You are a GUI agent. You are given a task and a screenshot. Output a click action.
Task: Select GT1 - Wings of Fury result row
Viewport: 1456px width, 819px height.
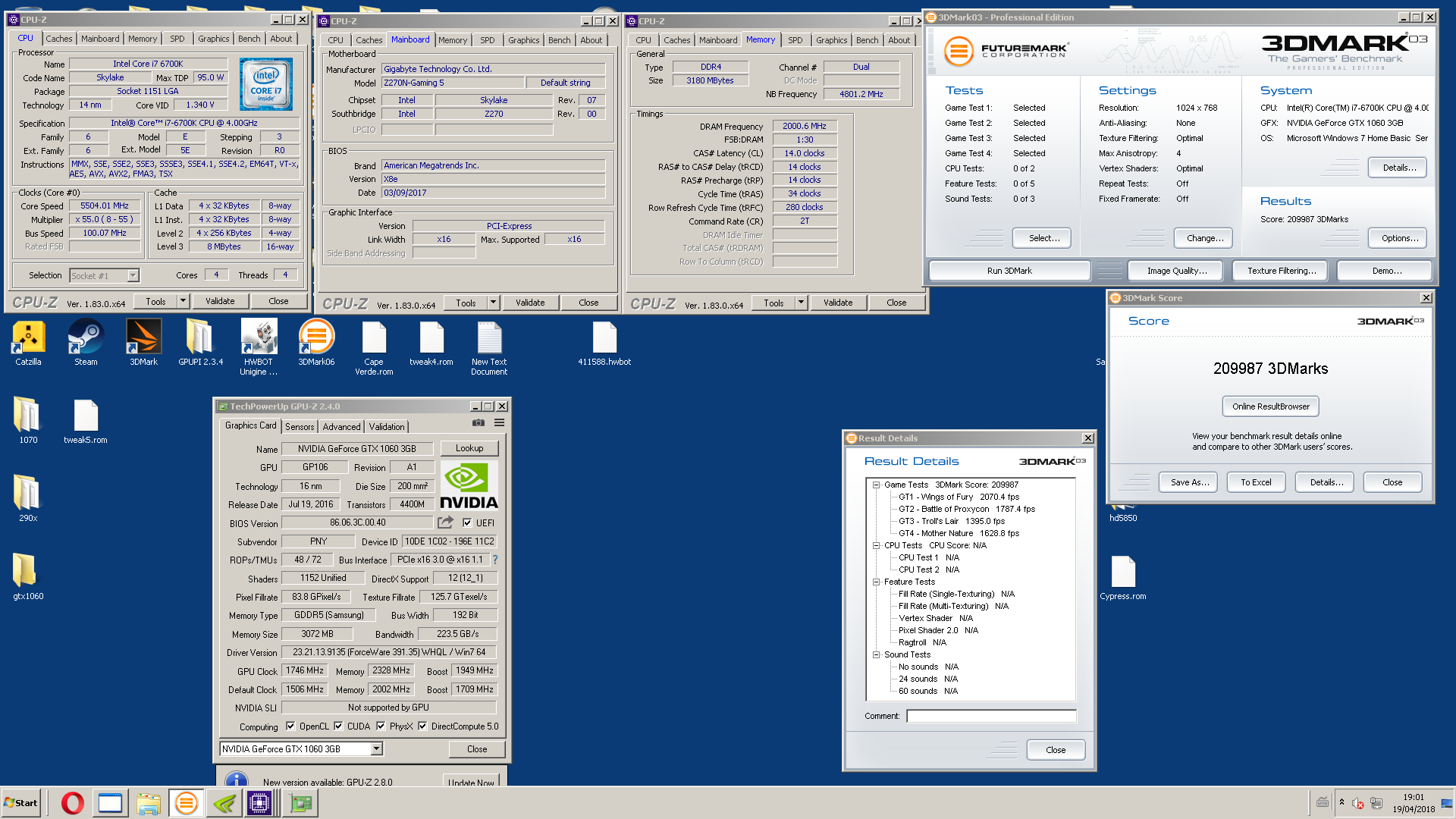click(959, 497)
